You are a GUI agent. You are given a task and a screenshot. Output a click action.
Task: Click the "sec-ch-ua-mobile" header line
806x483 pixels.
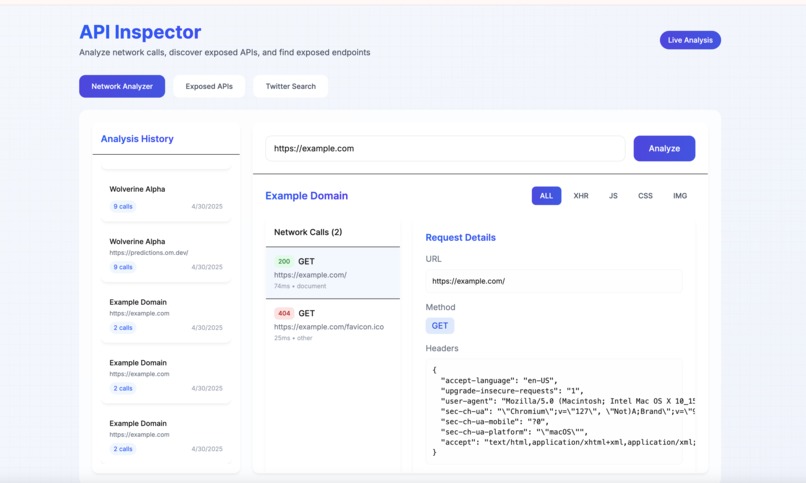pyautogui.click(x=495, y=422)
